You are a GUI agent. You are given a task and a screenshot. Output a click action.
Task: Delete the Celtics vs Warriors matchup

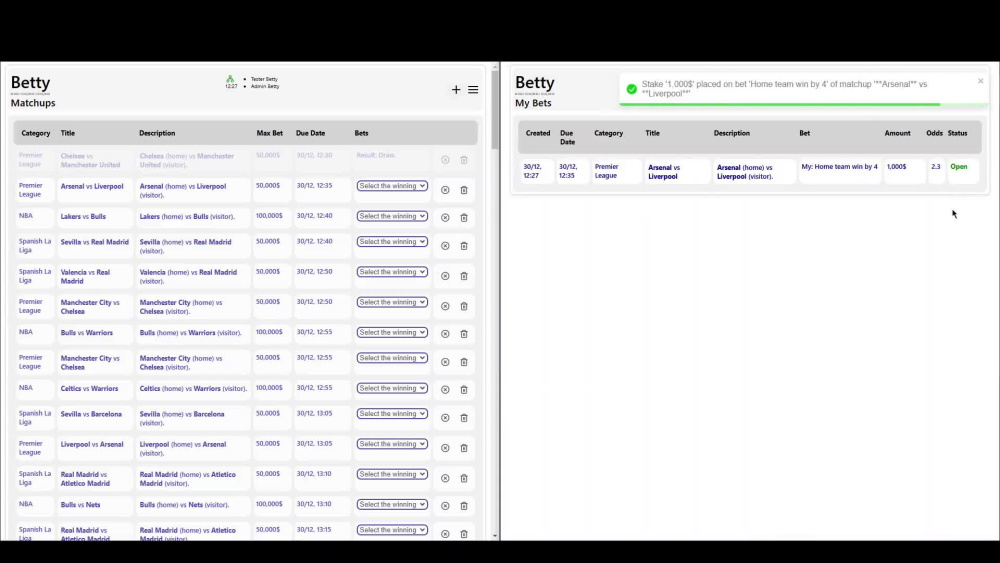(x=464, y=390)
